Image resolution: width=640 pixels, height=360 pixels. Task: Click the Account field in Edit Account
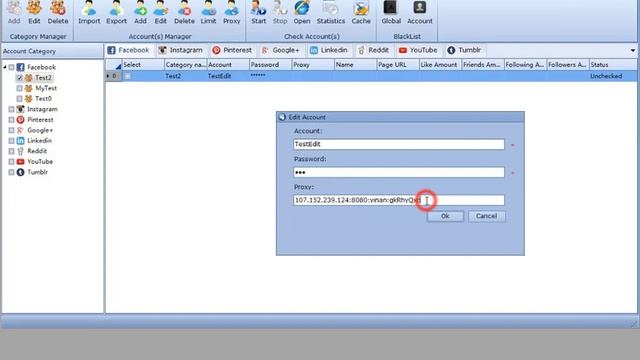point(399,144)
